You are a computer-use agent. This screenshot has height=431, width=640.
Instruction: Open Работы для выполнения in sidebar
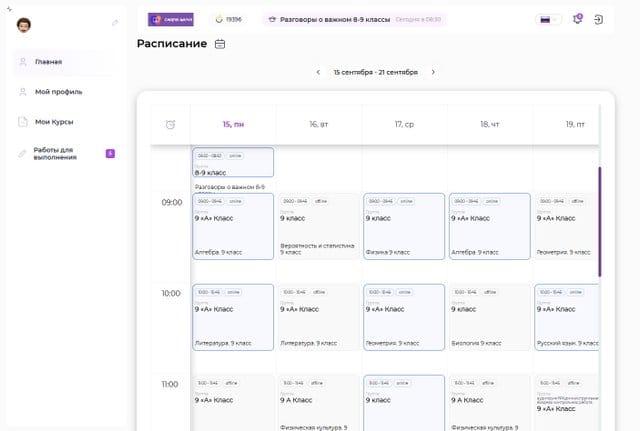coord(62,153)
